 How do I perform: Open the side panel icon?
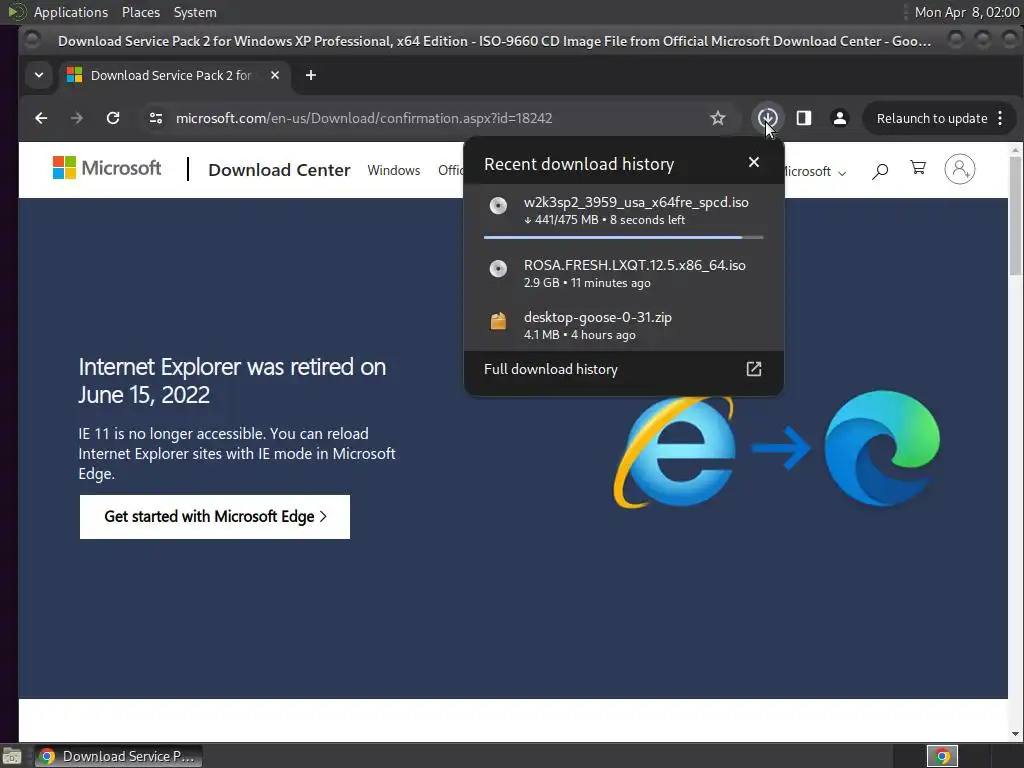pos(803,118)
